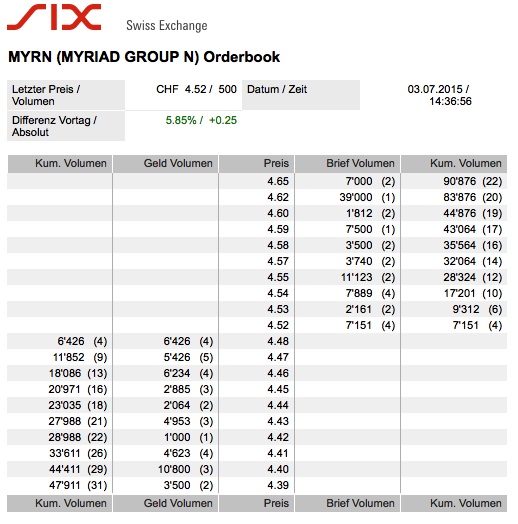
Task: Click Brief Volumen 7'500 (1)
Action: click(x=370, y=229)
